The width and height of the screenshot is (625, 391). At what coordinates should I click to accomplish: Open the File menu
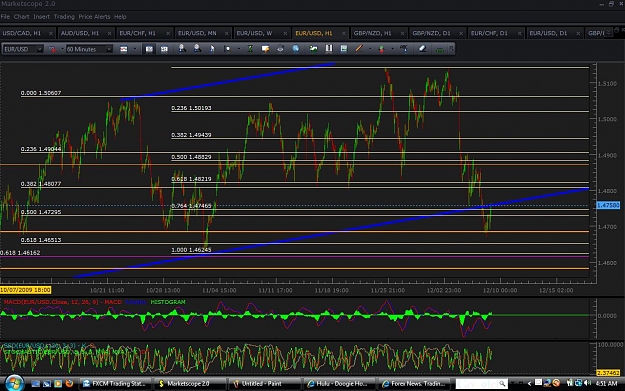[x=5, y=17]
